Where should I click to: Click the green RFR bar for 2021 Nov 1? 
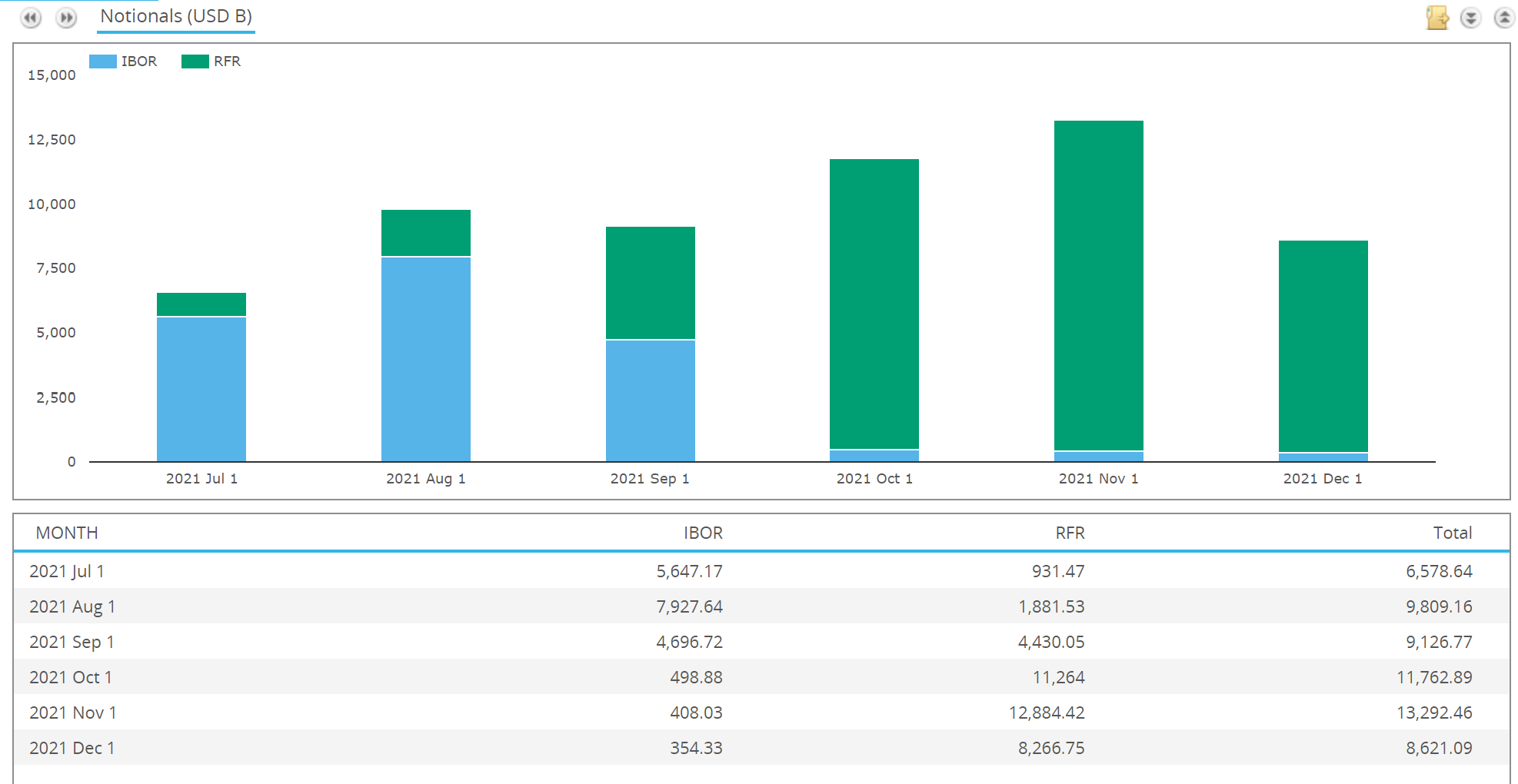pyautogui.click(x=1098, y=284)
